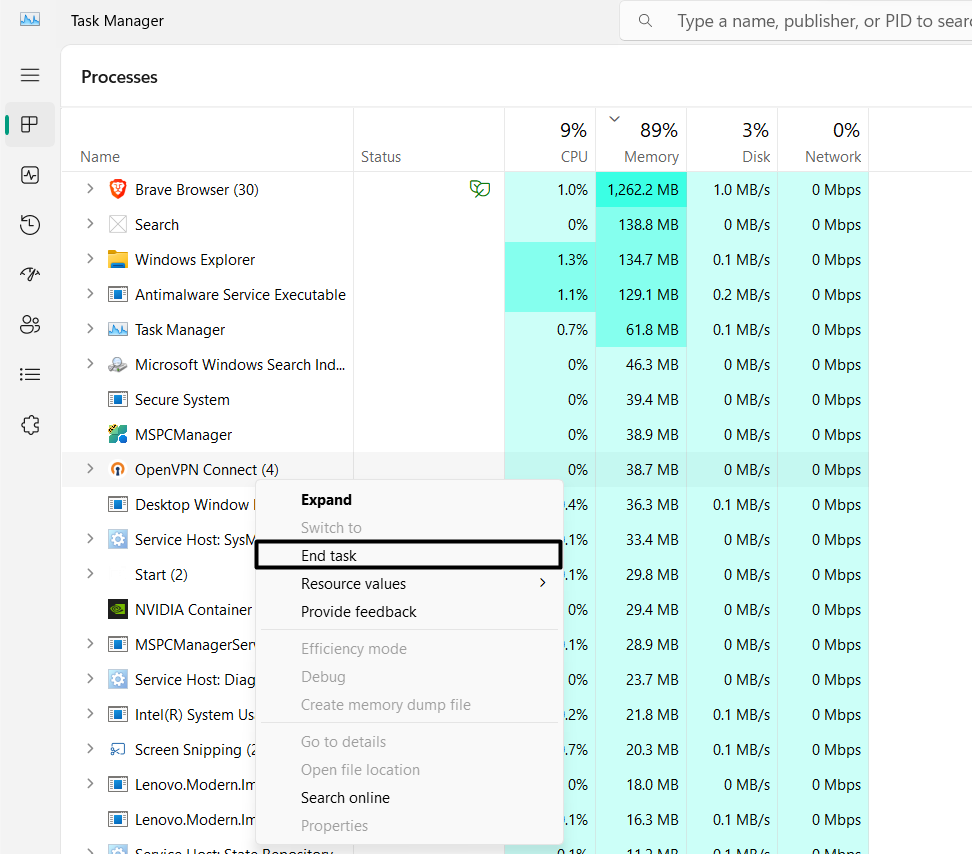The image size is (972, 854).
Task: Click the Task Manager app icon top-left
Action: click(x=29, y=18)
